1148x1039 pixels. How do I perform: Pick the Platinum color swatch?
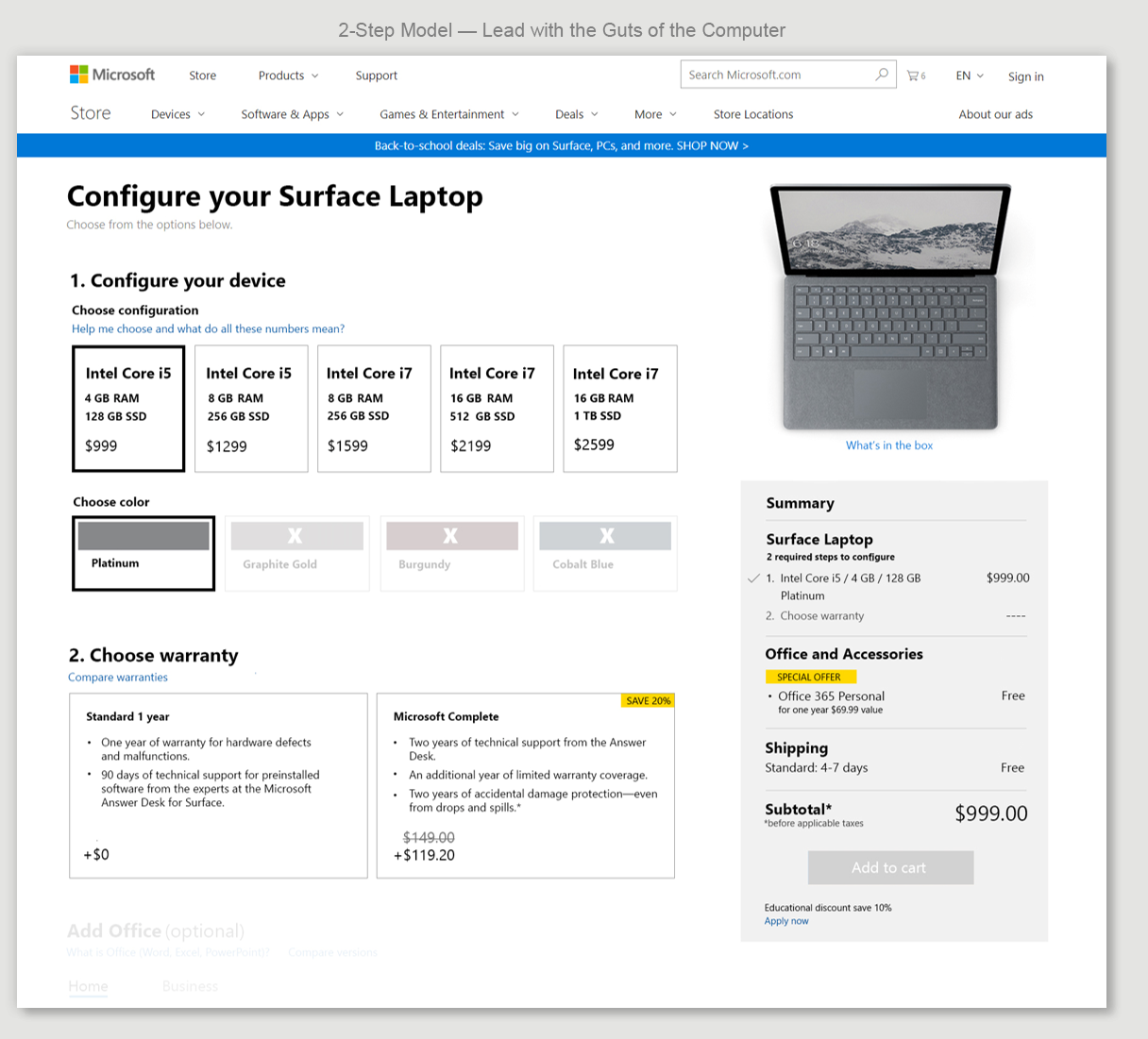[x=143, y=553]
